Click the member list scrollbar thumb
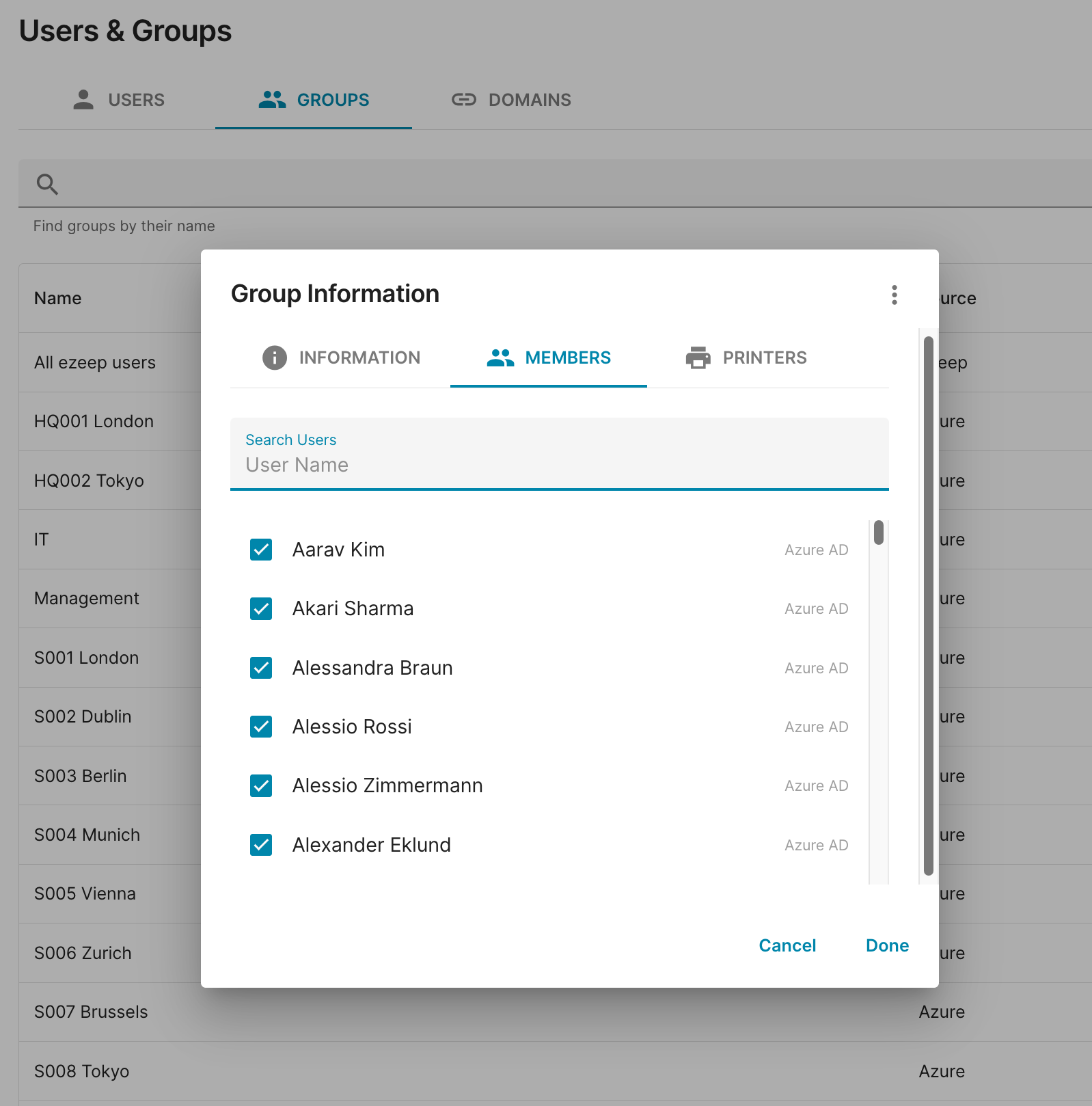 coord(879,532)
